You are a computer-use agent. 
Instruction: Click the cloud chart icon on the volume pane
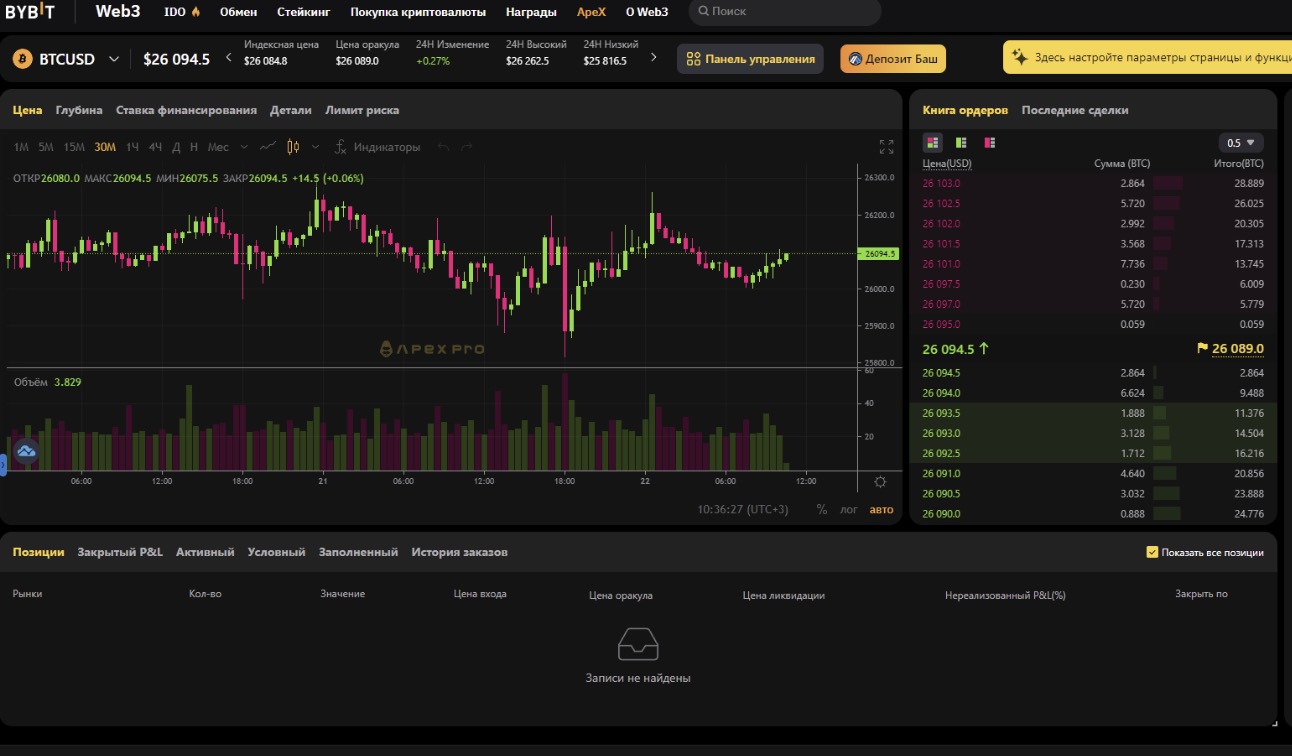(x=26, y=452)
